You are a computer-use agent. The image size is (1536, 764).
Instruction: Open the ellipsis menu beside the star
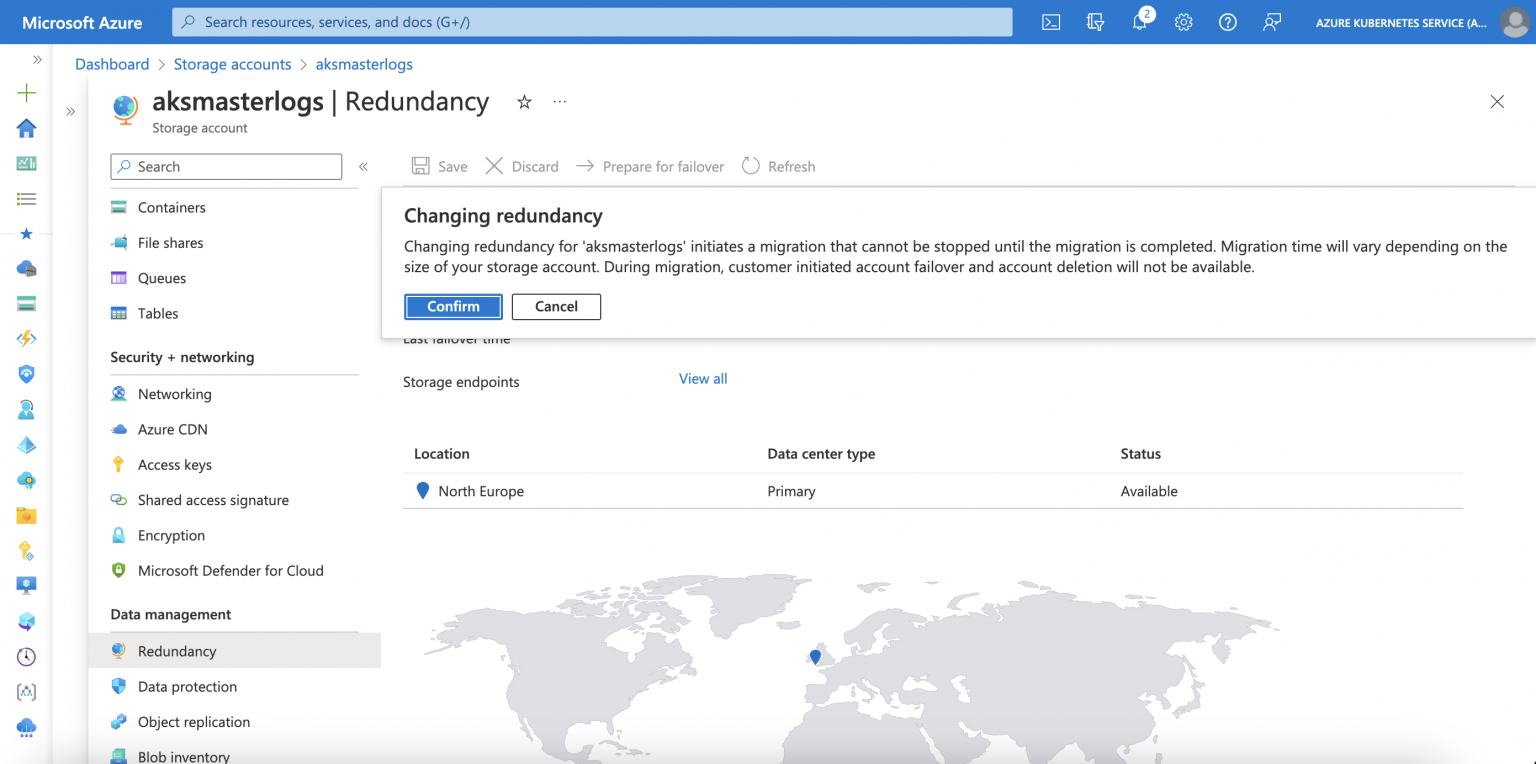559,102
